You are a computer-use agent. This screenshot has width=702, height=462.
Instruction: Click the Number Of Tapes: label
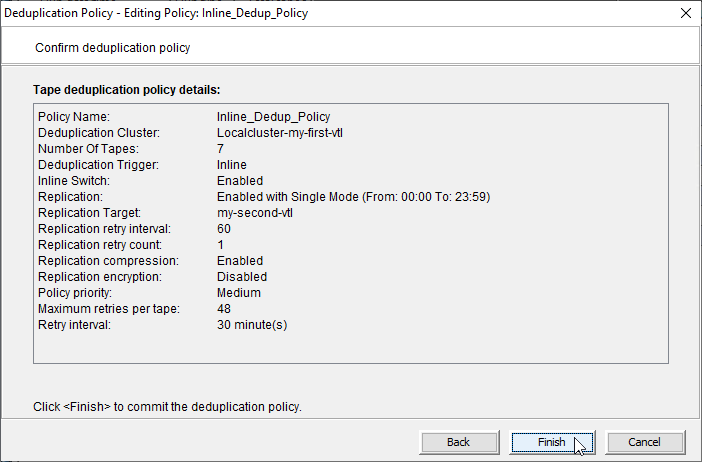click(89, 149)
